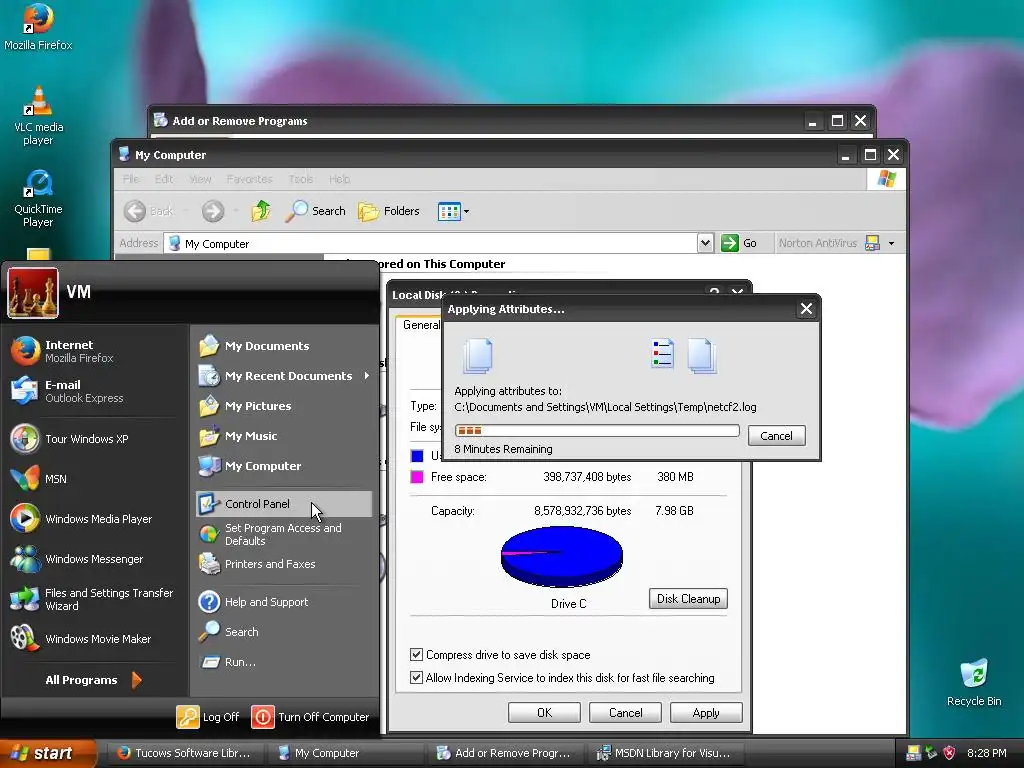Screen dimensions: 1024x768
Task: Click Search in the start menu
Action: tap(283, 632)
